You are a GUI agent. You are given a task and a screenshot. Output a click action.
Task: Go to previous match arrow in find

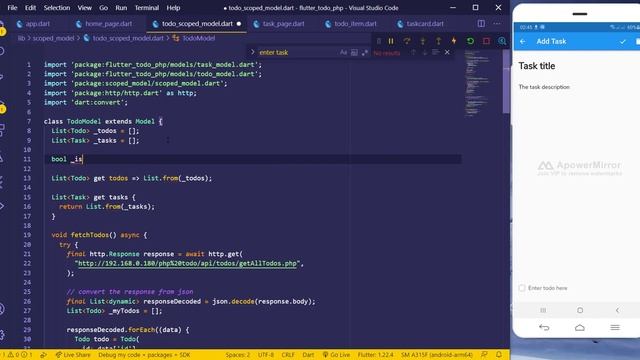(413, 52)
